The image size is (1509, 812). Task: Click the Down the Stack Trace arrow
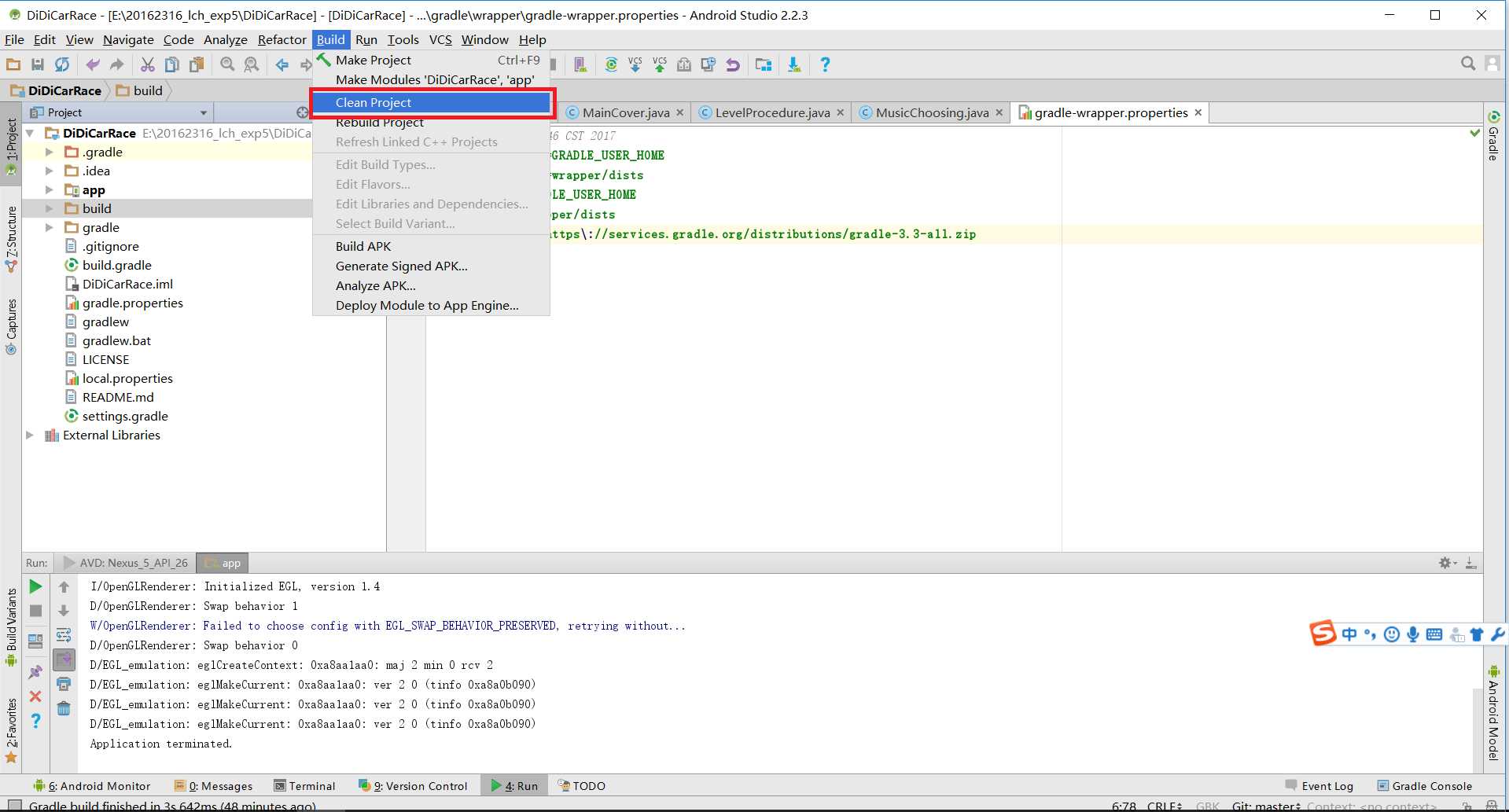[x=64, y=611]
